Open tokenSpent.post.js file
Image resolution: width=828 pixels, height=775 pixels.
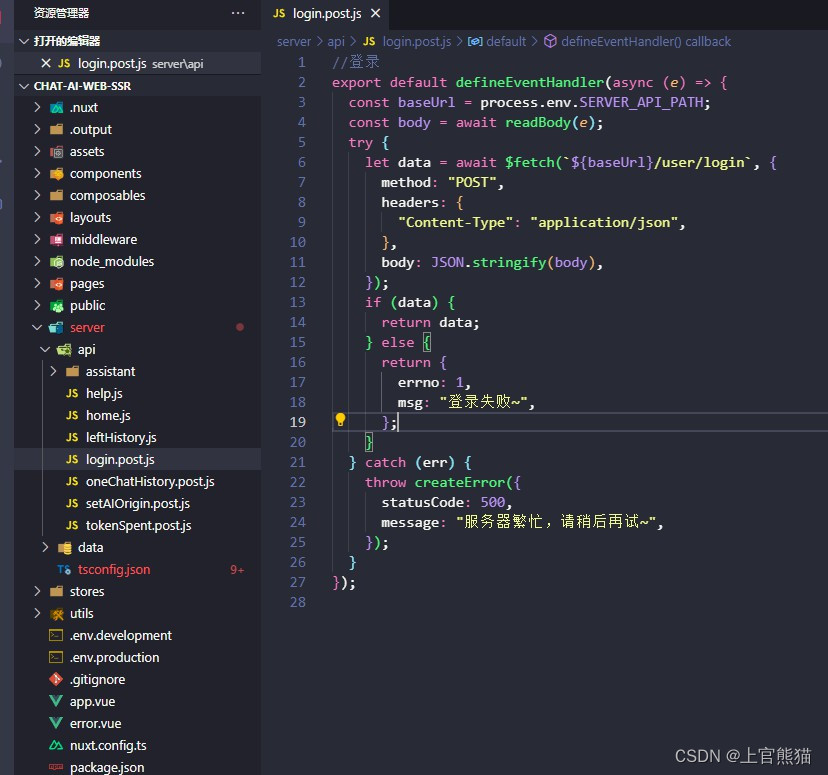[137, 525]
